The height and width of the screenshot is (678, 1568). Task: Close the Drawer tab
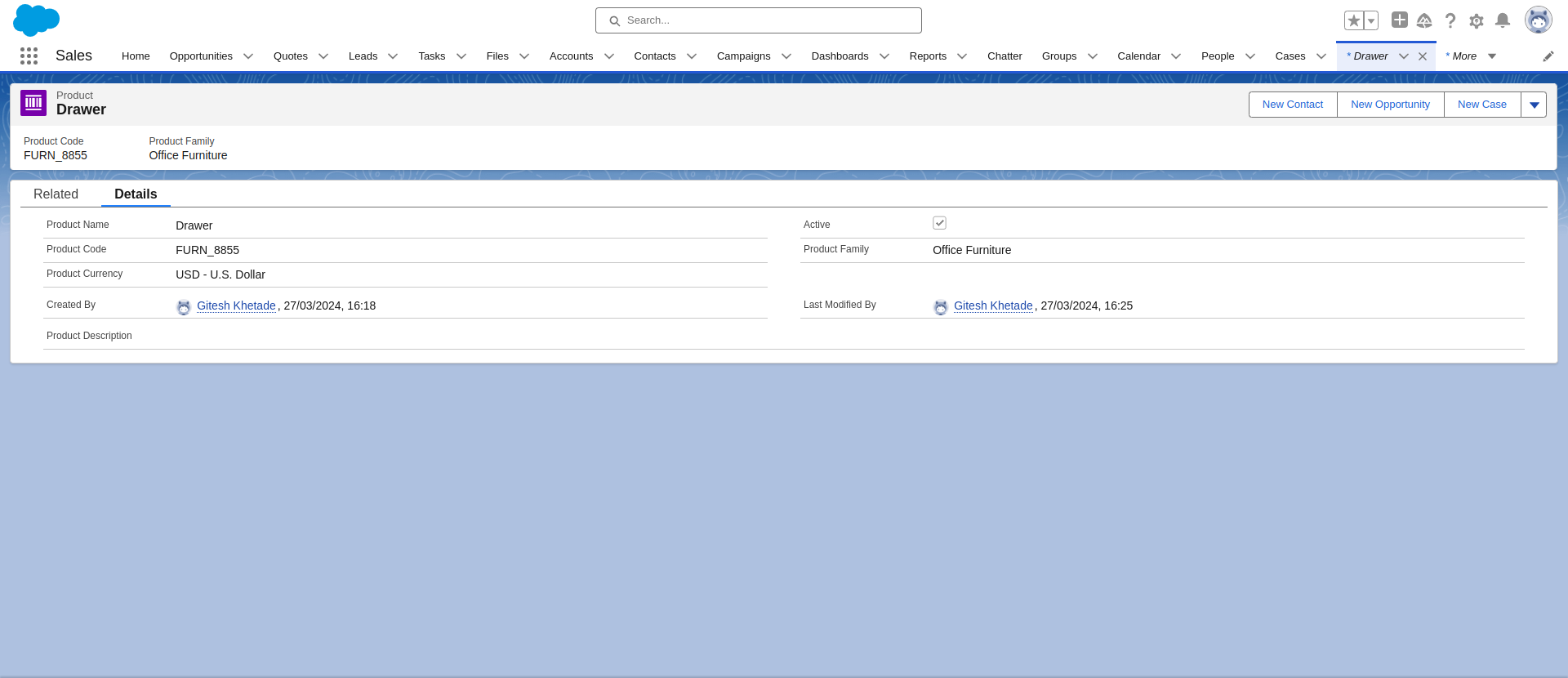click(1423, 56)
